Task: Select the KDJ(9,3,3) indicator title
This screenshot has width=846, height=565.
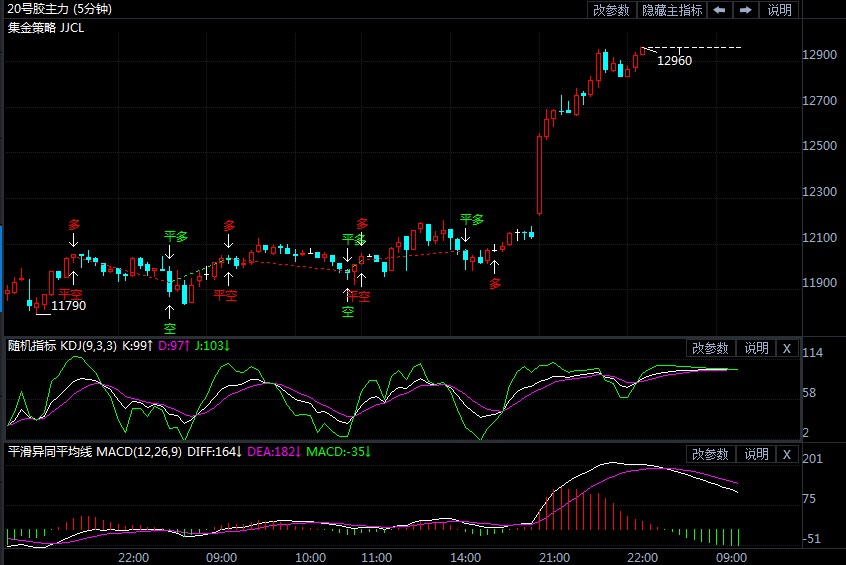Action: 88,346
